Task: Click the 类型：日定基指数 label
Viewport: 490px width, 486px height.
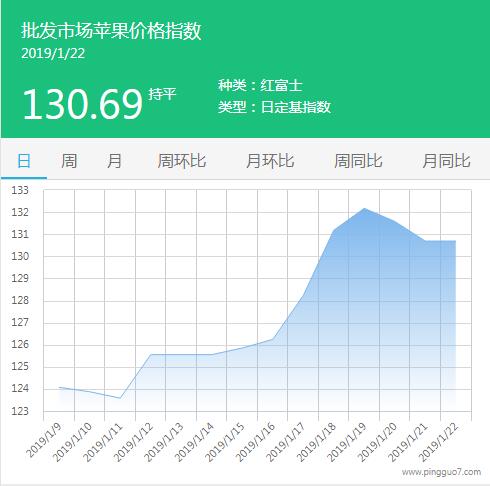Action: 274,107
